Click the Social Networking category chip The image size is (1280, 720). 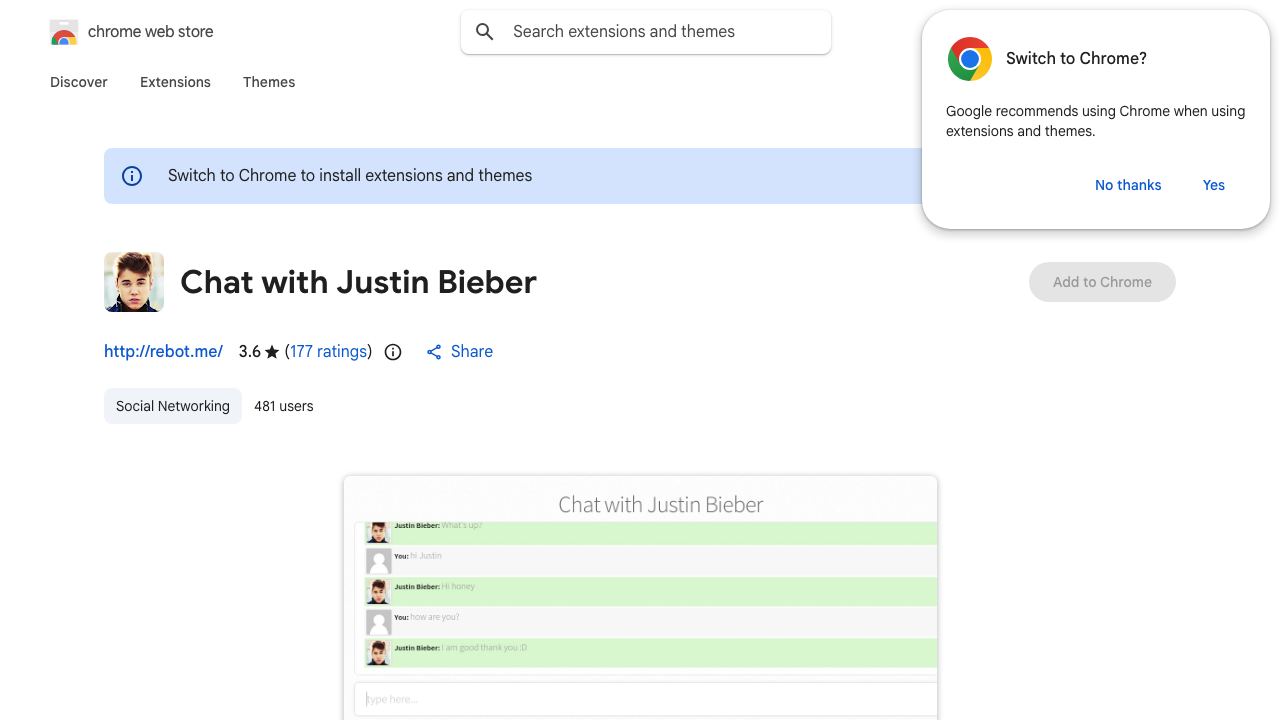click(173, 406)
